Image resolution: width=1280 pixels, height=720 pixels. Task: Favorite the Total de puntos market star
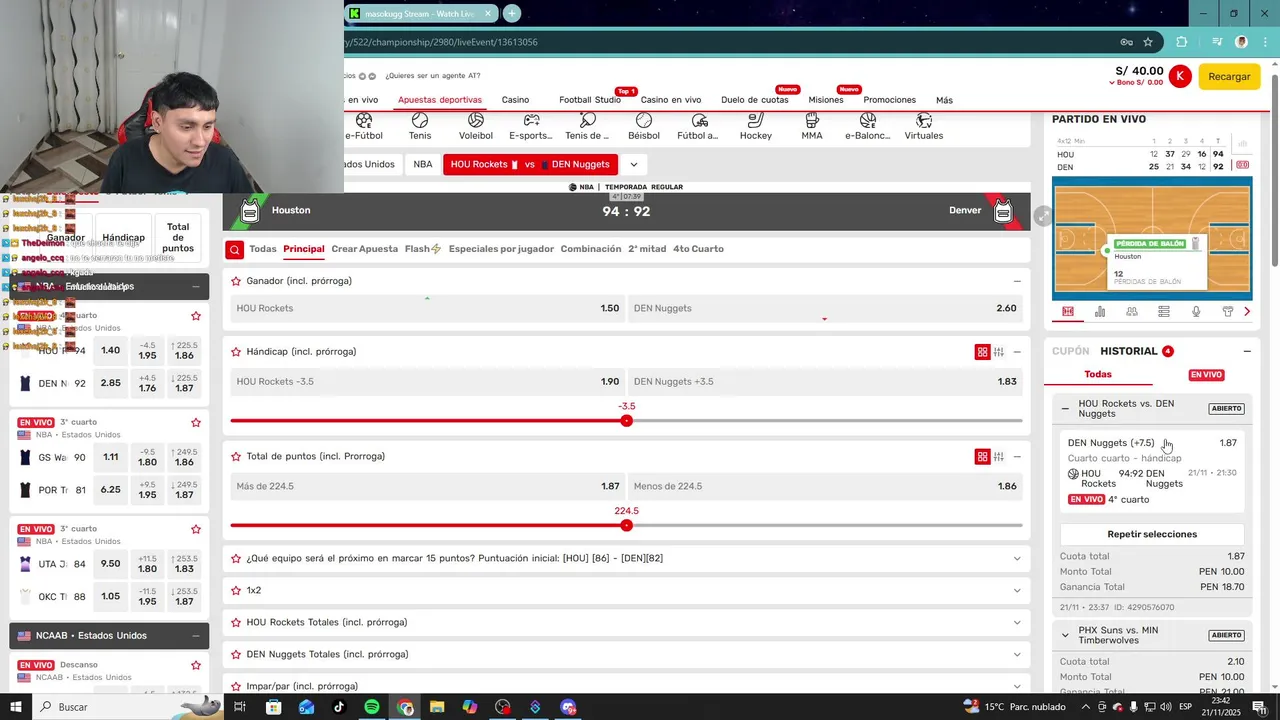236,457
